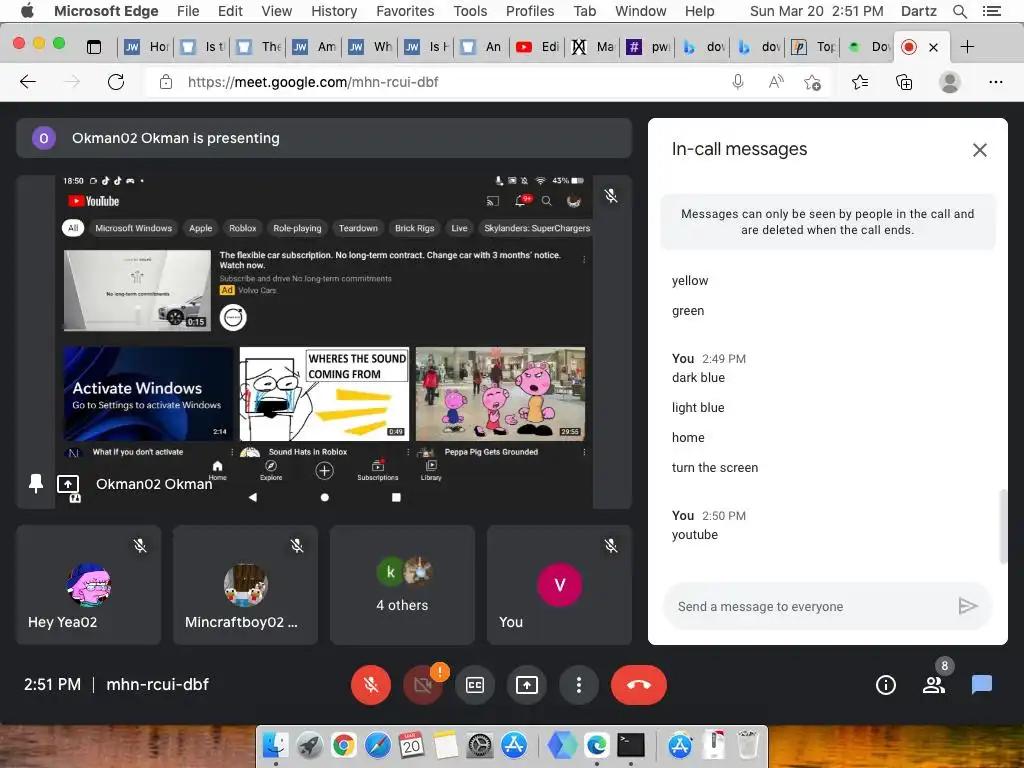Viewport: 1024px width, 768px height.
Task: Click the send message arrow icon
Action: pyautogui.click(x=968, y=607)
